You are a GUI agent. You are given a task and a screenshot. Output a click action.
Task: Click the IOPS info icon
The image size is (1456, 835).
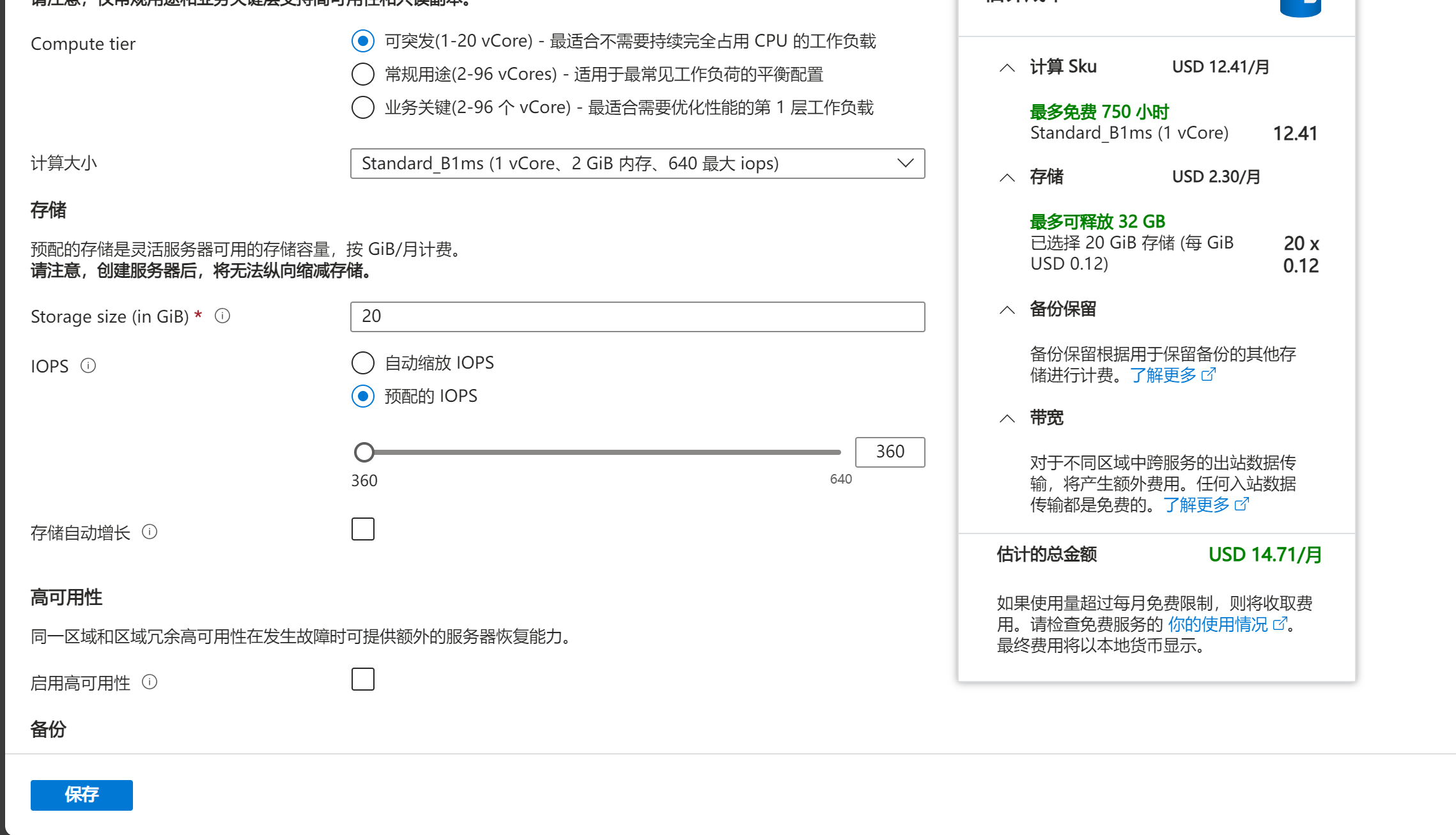(x=88, y=365)
